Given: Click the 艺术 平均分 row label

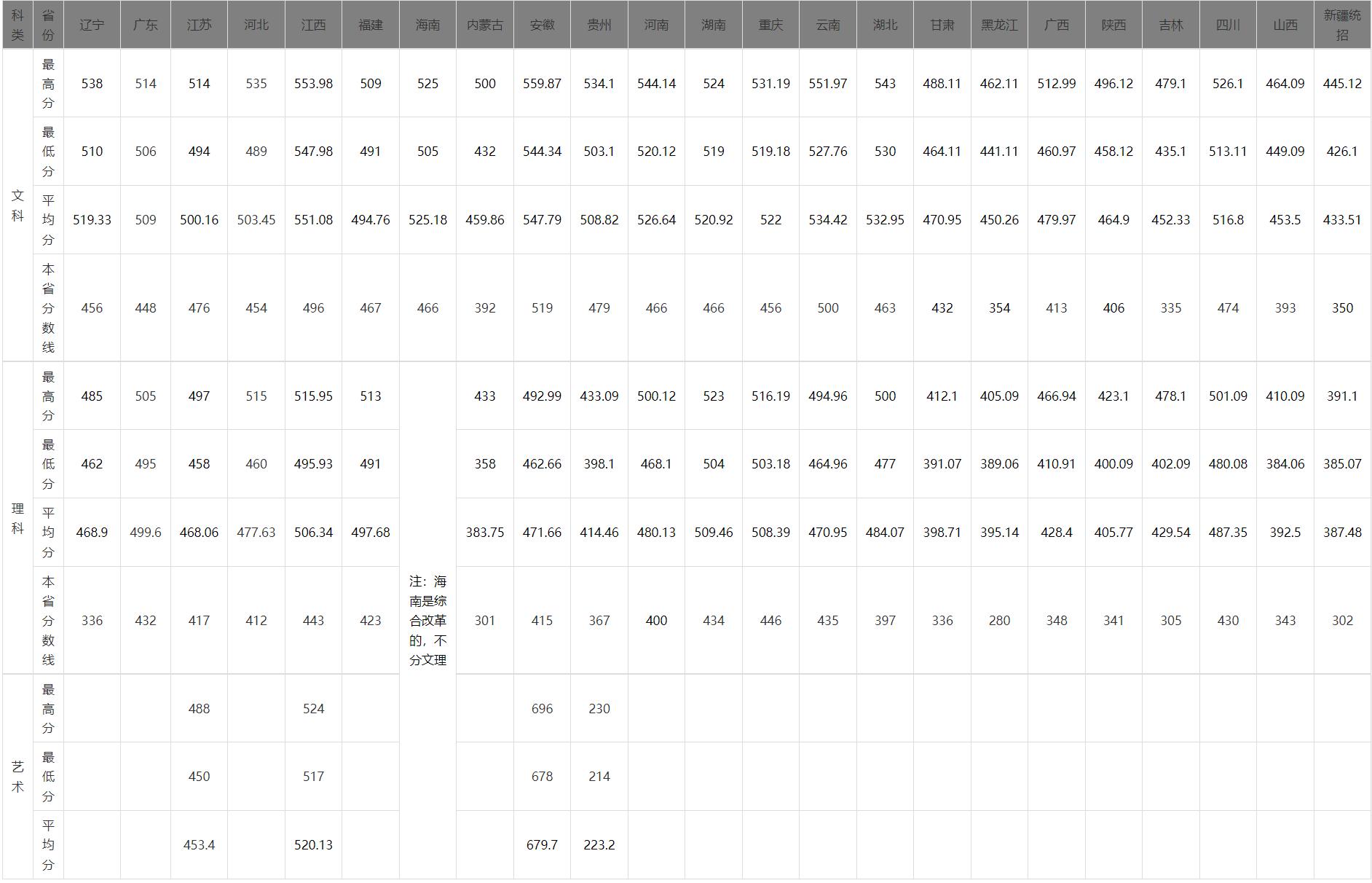Looking at the screenshot, I should click(48, 844).
